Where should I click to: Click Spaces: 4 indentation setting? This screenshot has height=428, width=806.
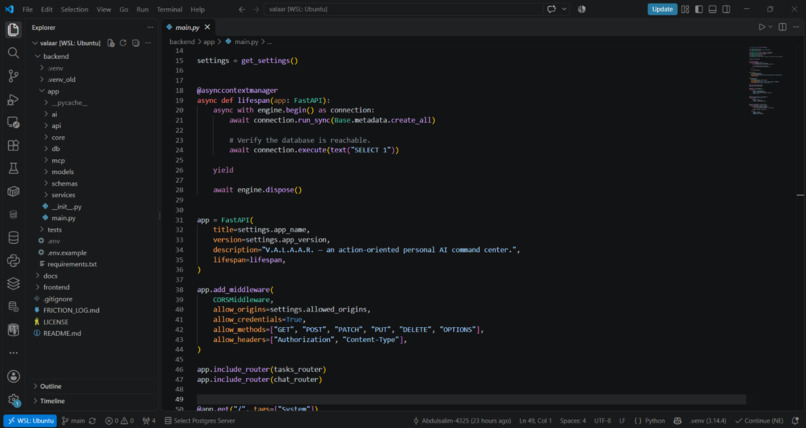(573, 421)
